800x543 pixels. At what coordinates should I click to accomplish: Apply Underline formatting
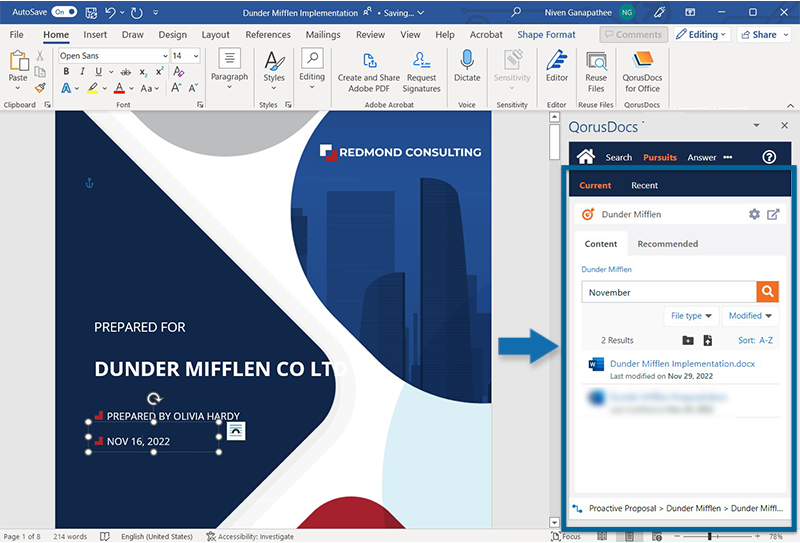(98, 71)
